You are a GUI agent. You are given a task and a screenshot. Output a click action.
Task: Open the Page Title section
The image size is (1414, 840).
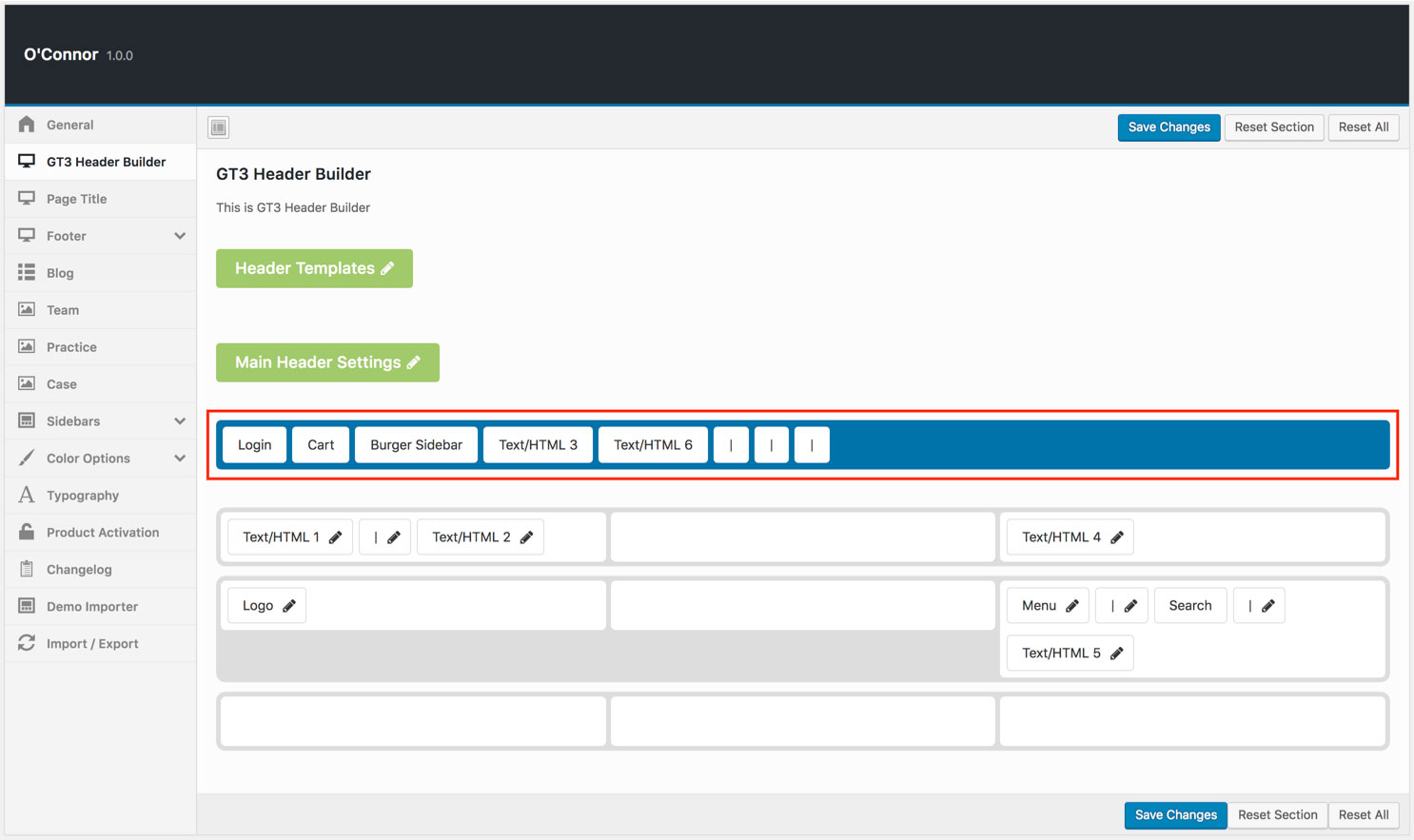click(x=100, y=199)
